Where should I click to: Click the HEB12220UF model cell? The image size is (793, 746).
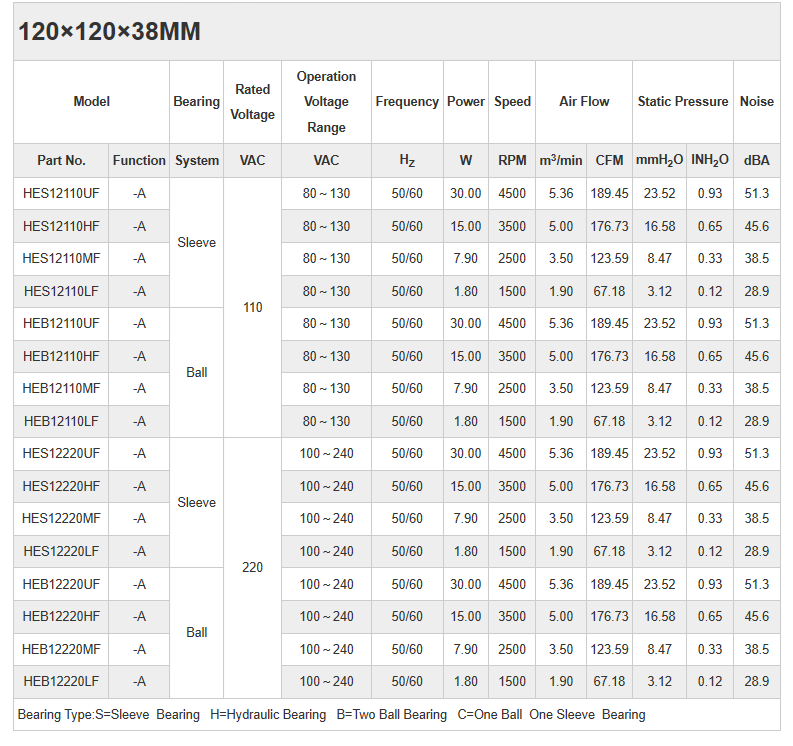61,584
